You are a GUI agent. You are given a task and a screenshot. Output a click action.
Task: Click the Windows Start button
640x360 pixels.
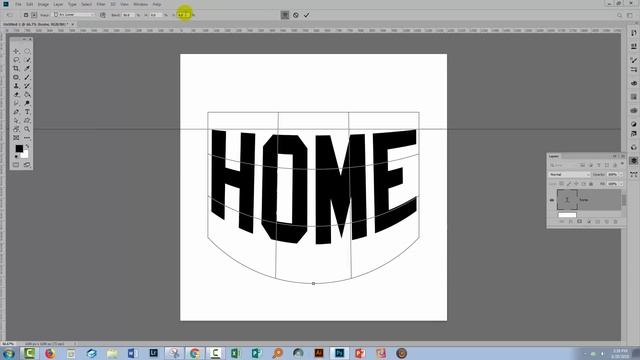pyautogui.click(x=8, y=353)
